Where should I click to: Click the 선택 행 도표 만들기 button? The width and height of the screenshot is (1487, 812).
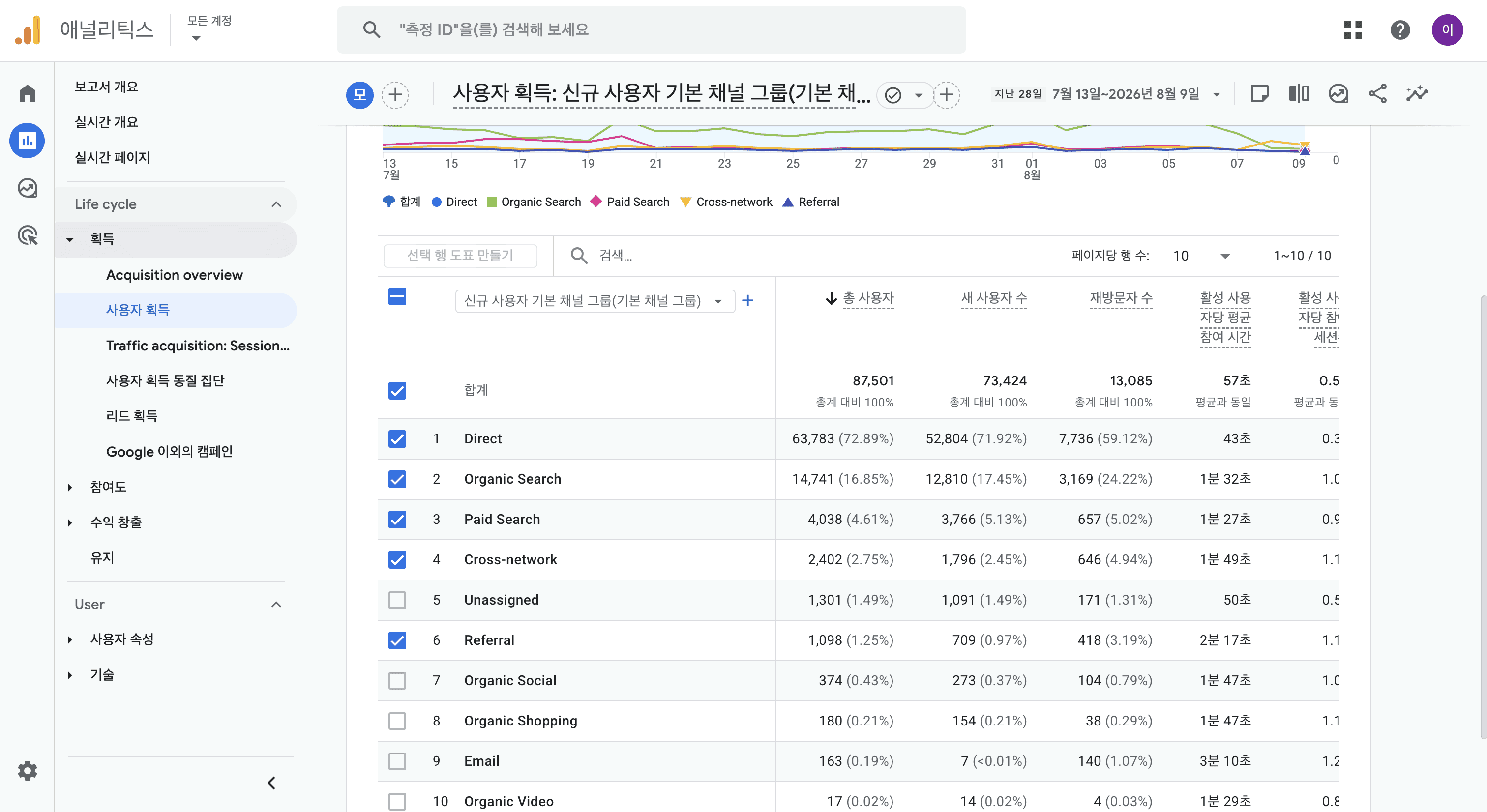coord(460,256)
